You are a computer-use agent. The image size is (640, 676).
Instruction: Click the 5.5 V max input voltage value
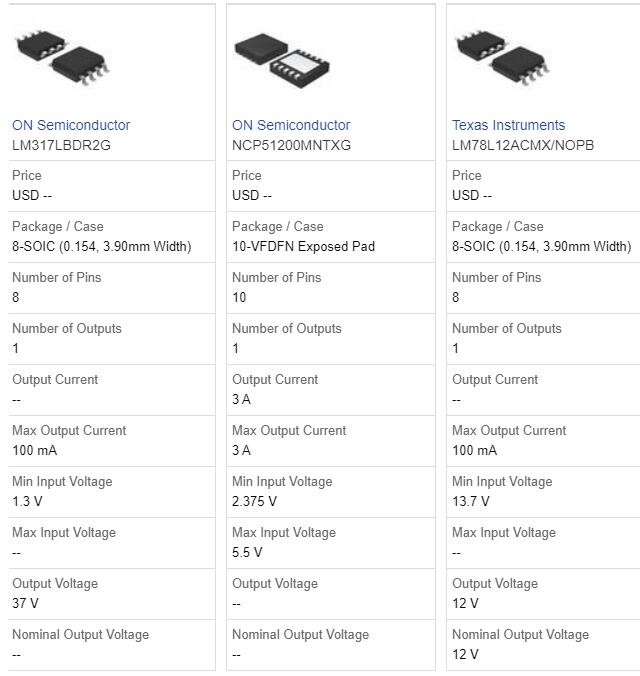point(247,552)
